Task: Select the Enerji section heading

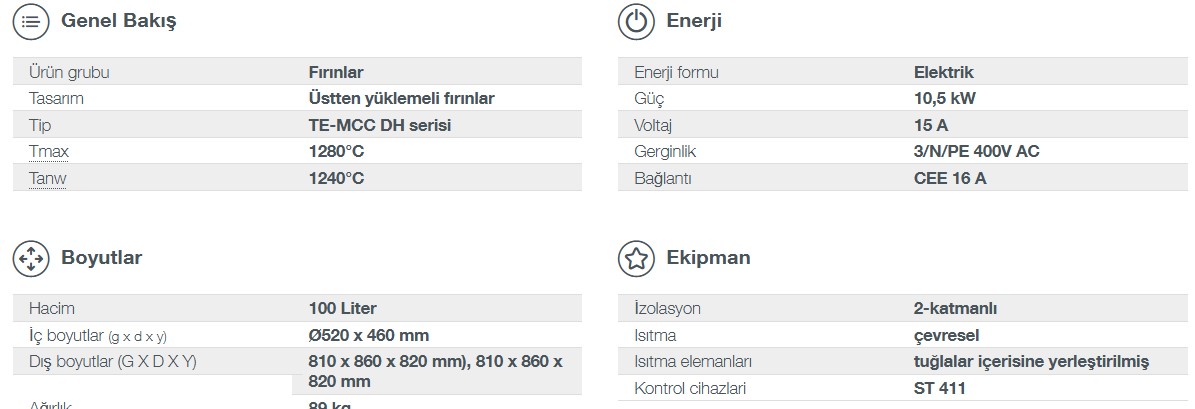Action: point(694,21)
